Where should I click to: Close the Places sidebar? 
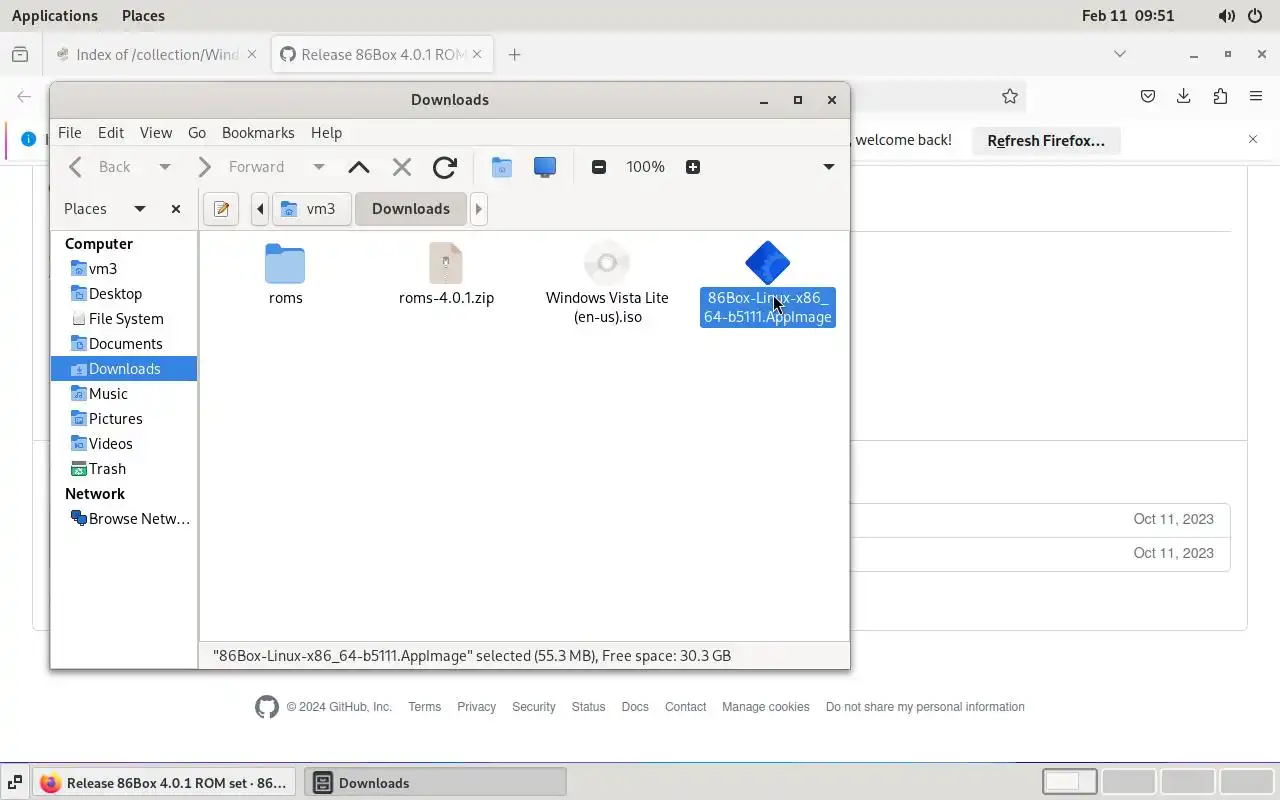tap(176, 209)
